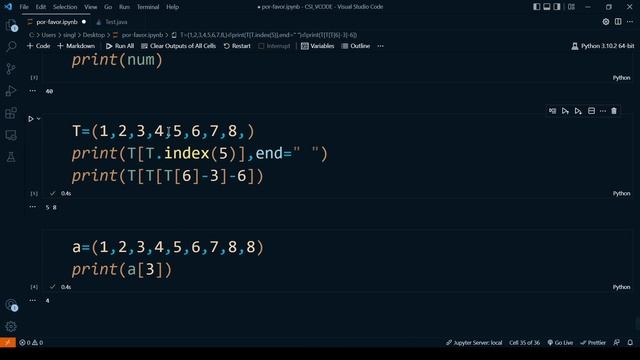The image size is (640, 360).
Task: Open the Run and Debug view
Action: [x=11, y=91]
